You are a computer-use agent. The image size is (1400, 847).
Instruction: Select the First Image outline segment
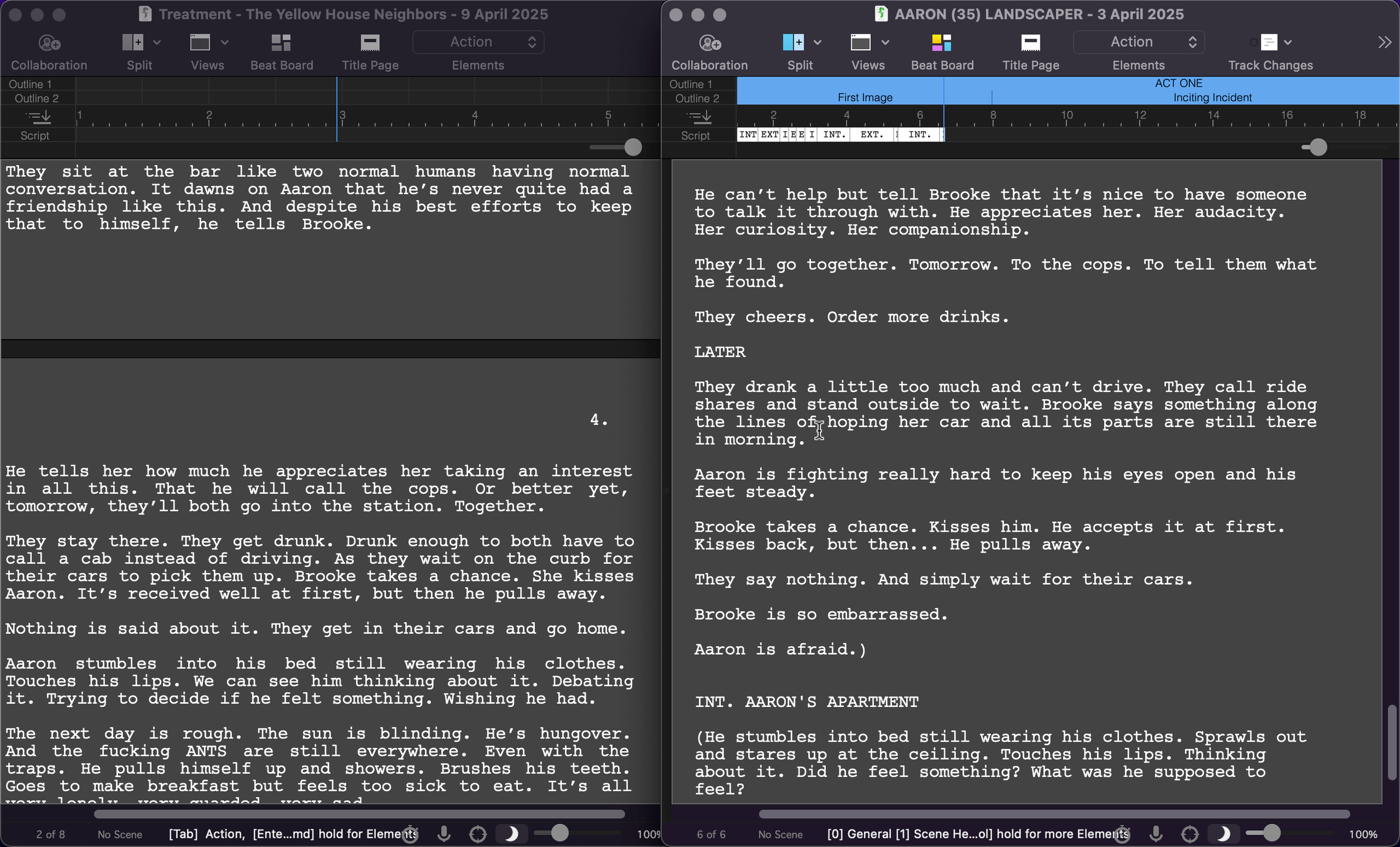coord(864,98)
